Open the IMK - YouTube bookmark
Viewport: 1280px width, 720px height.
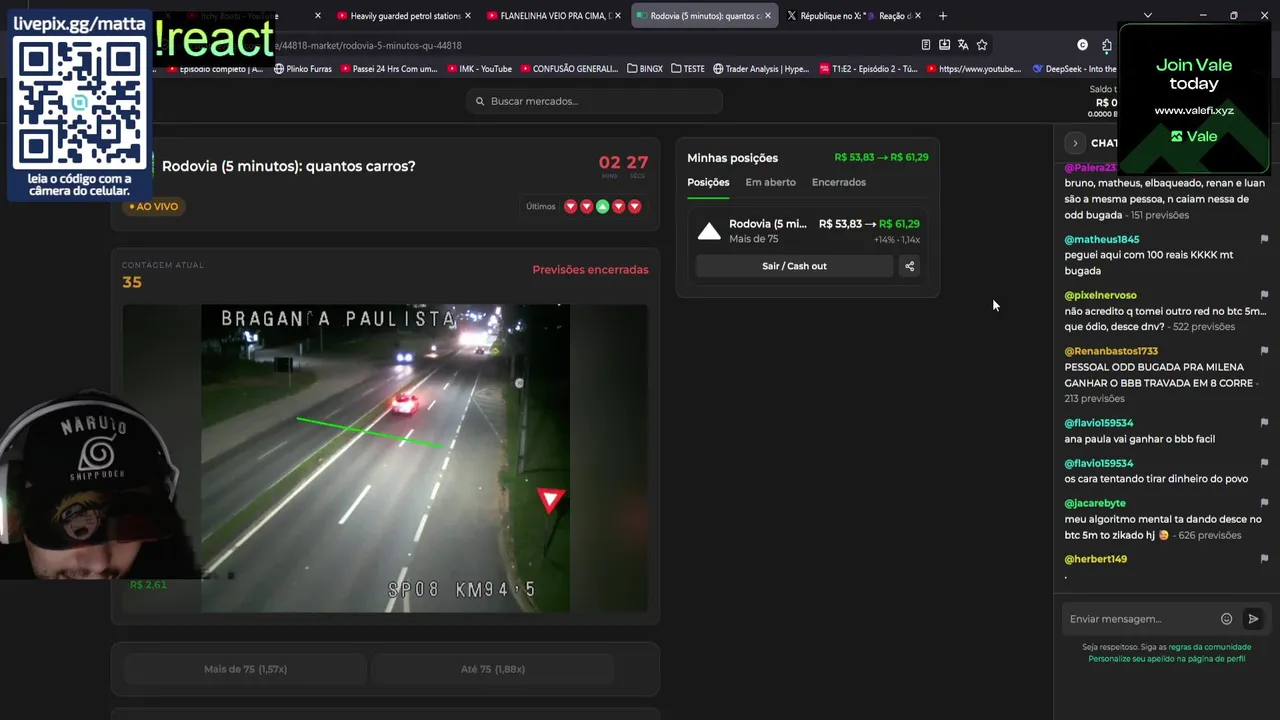[x=479, y=69]
